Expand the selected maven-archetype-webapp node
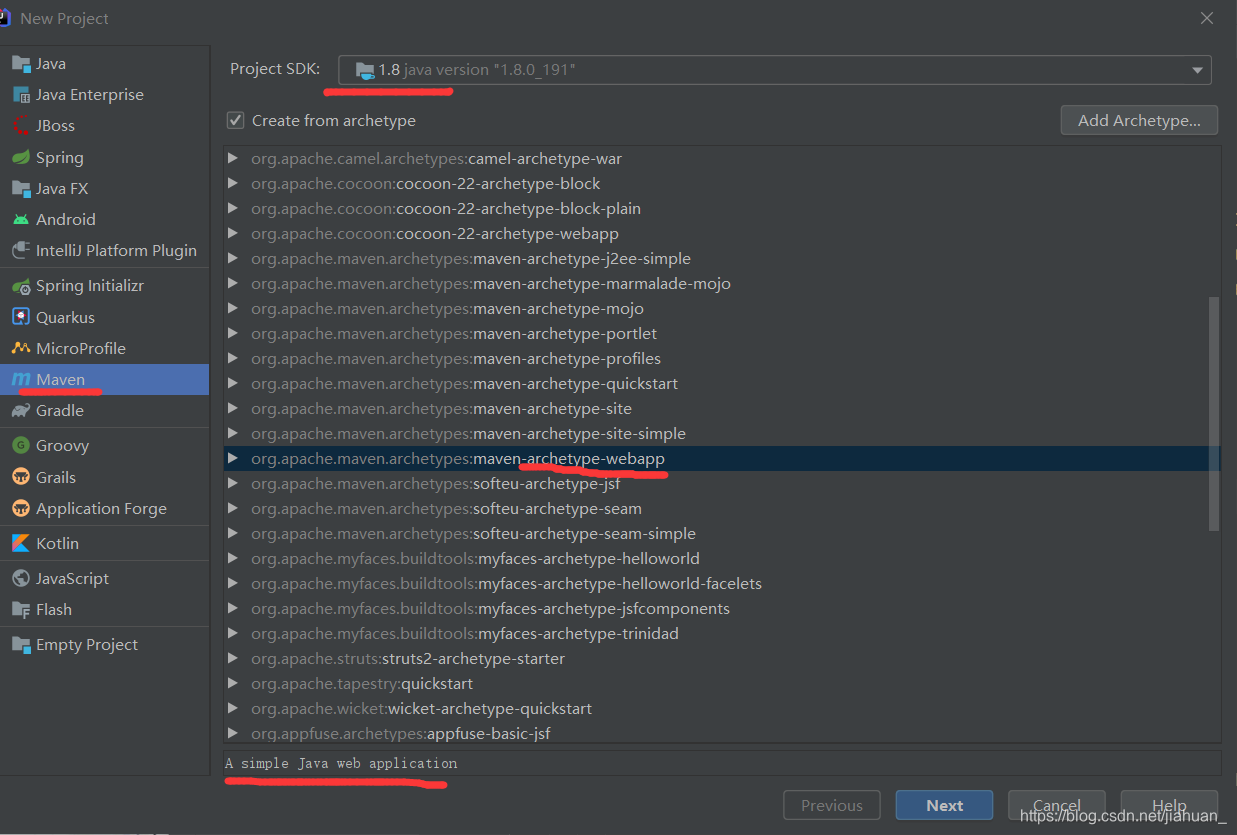Viewport: 1237px width, 835px height. click(233, 459)
